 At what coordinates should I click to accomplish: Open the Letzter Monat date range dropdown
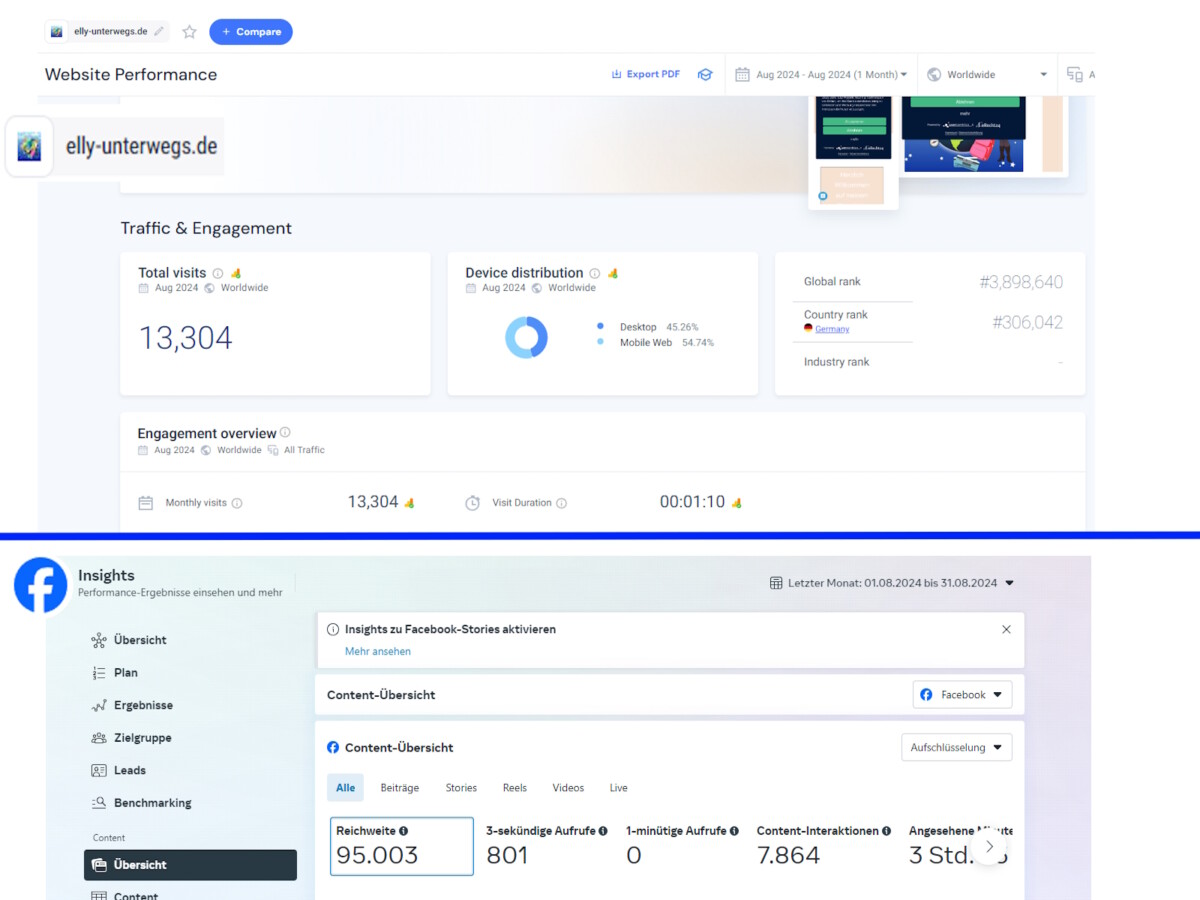[892, 583]
